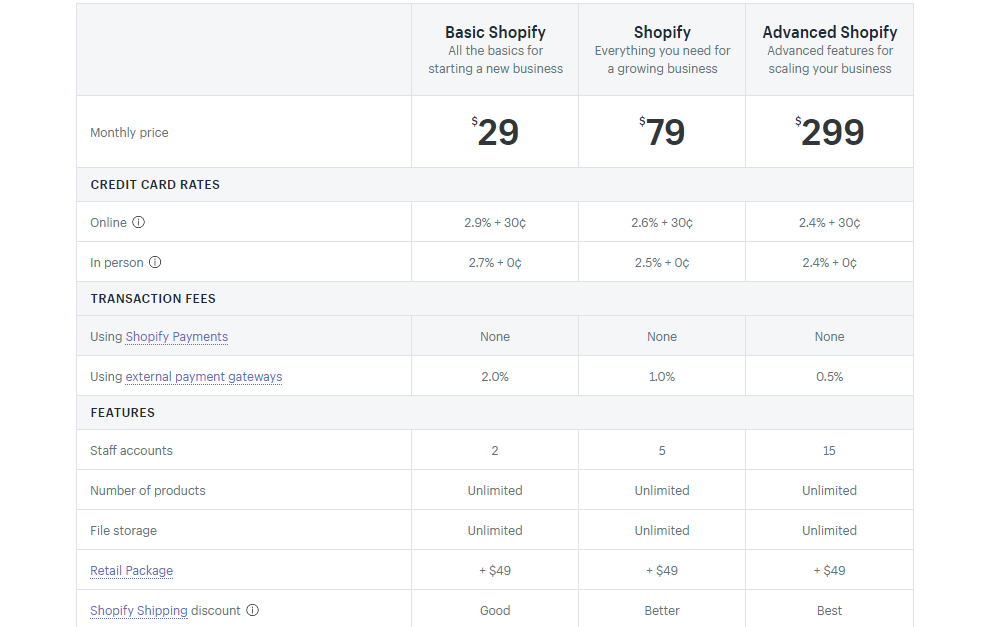Click the 1.0% external gateway fee
This screenshot has width=1000, height=627.
pos(662,377)
